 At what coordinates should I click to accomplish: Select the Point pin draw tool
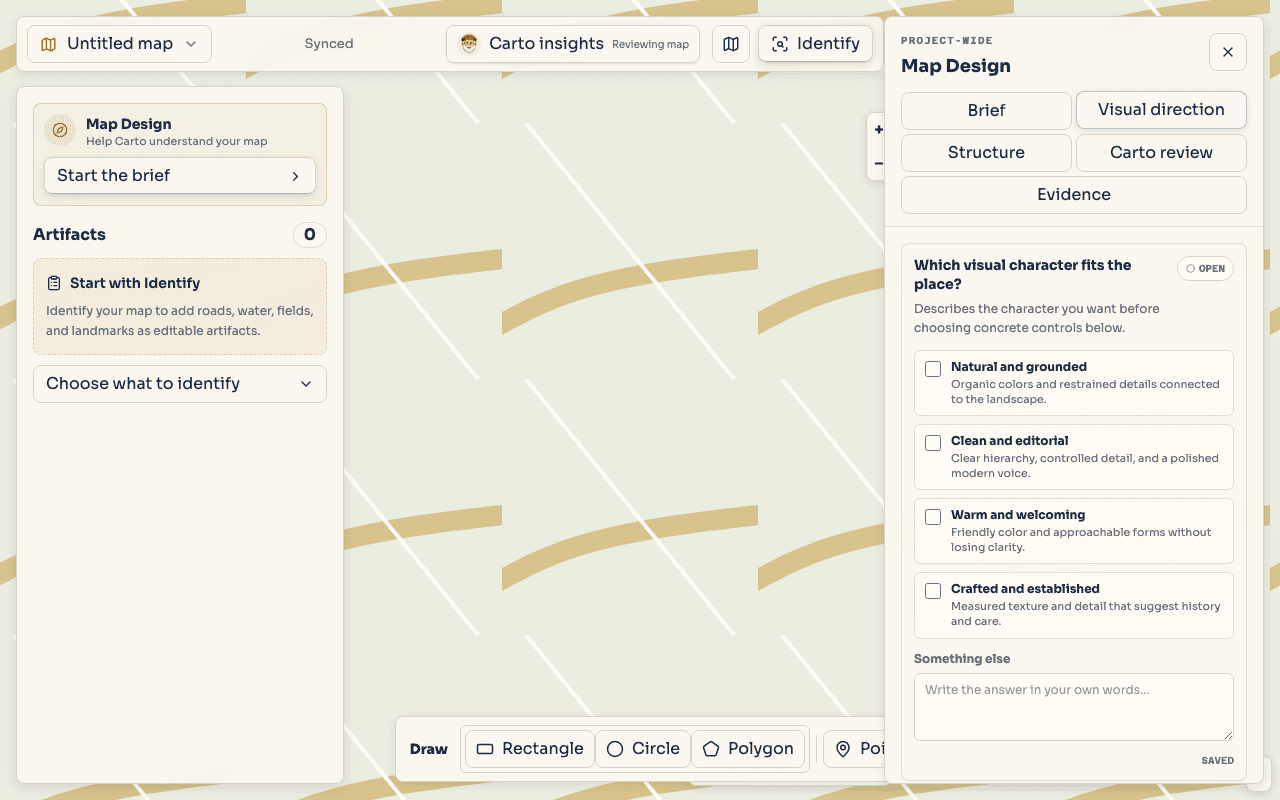pos(855,749)
